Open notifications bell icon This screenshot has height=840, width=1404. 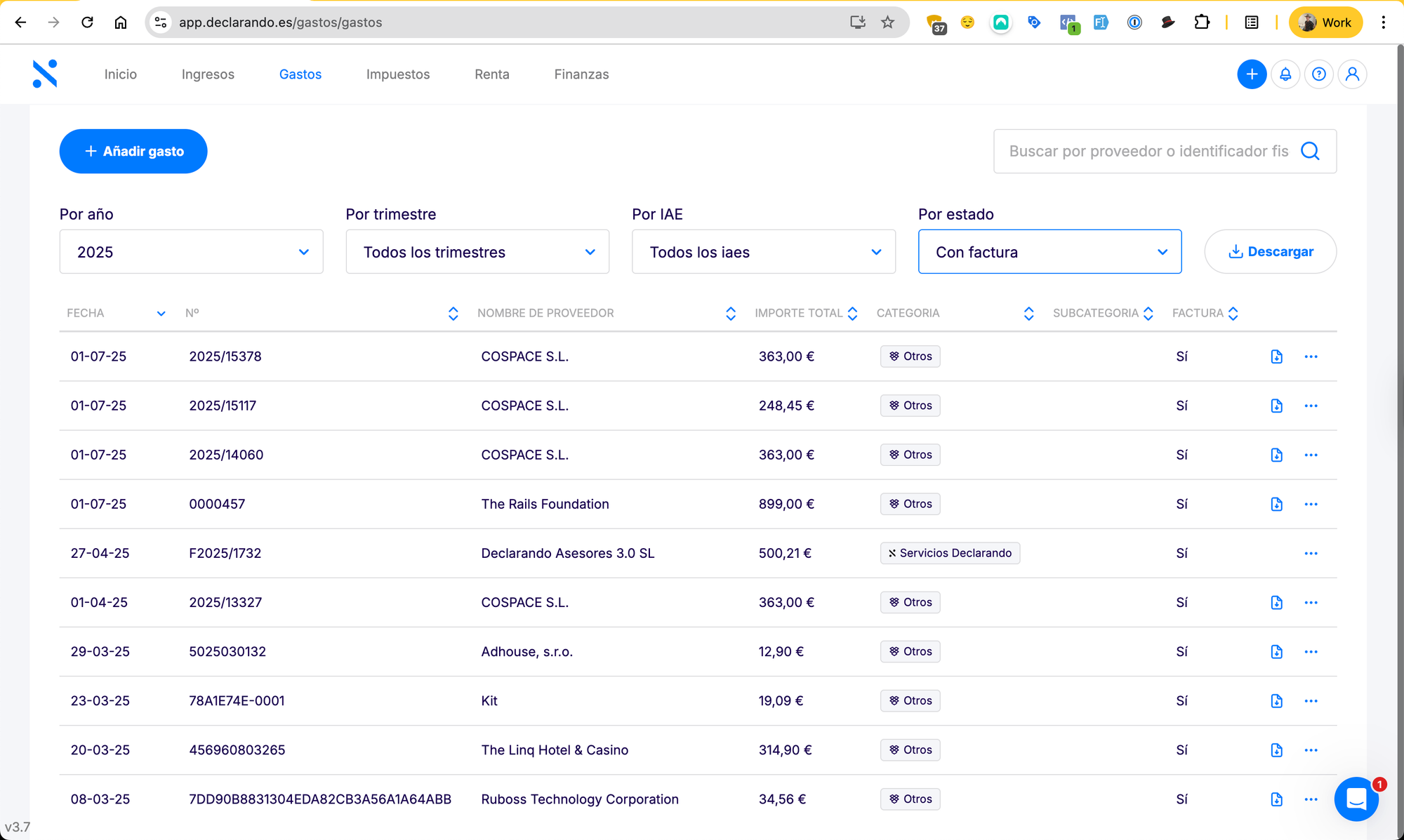(1285, 74)
